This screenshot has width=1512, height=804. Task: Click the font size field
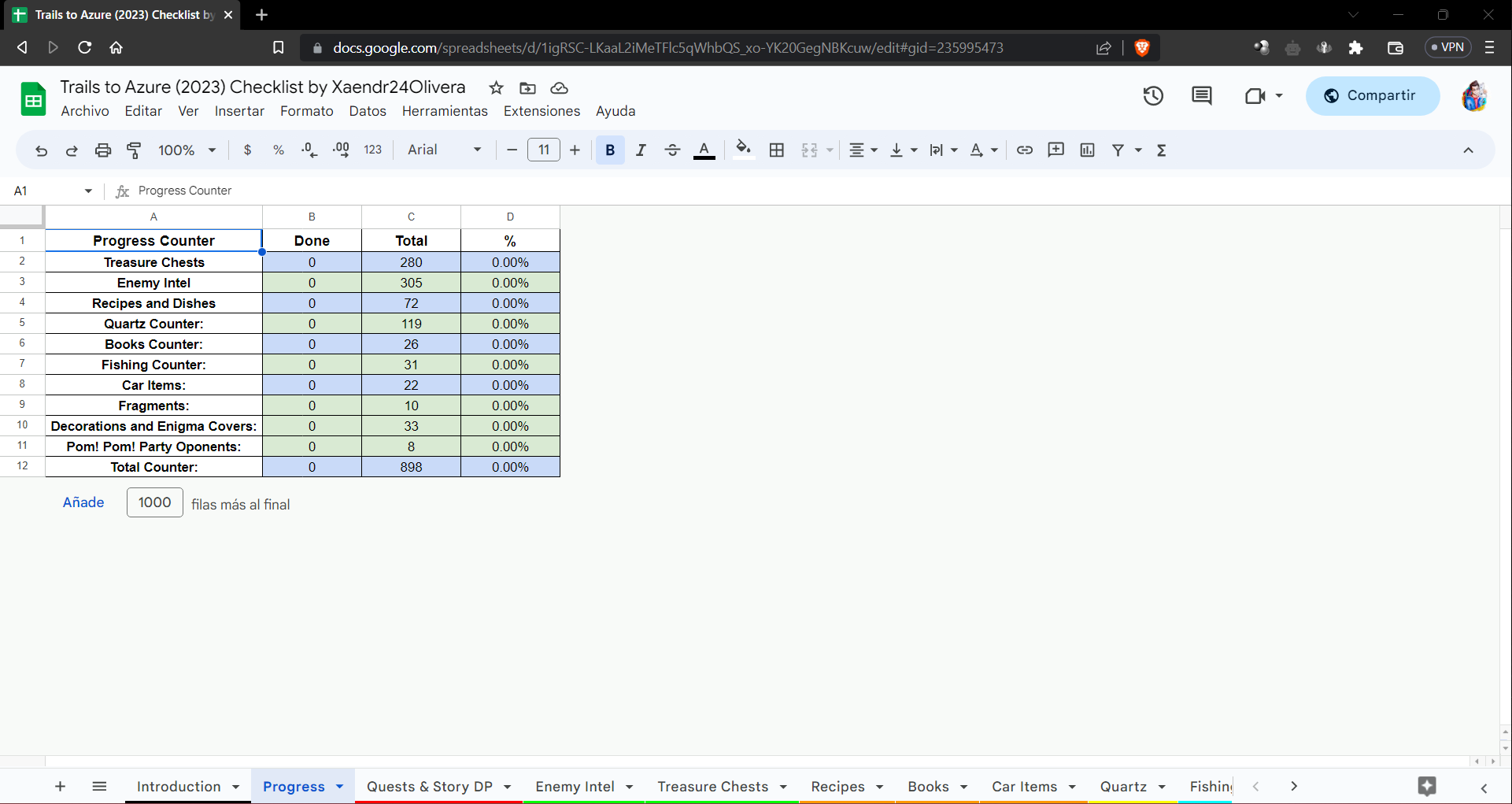click(x=544, y=150)
